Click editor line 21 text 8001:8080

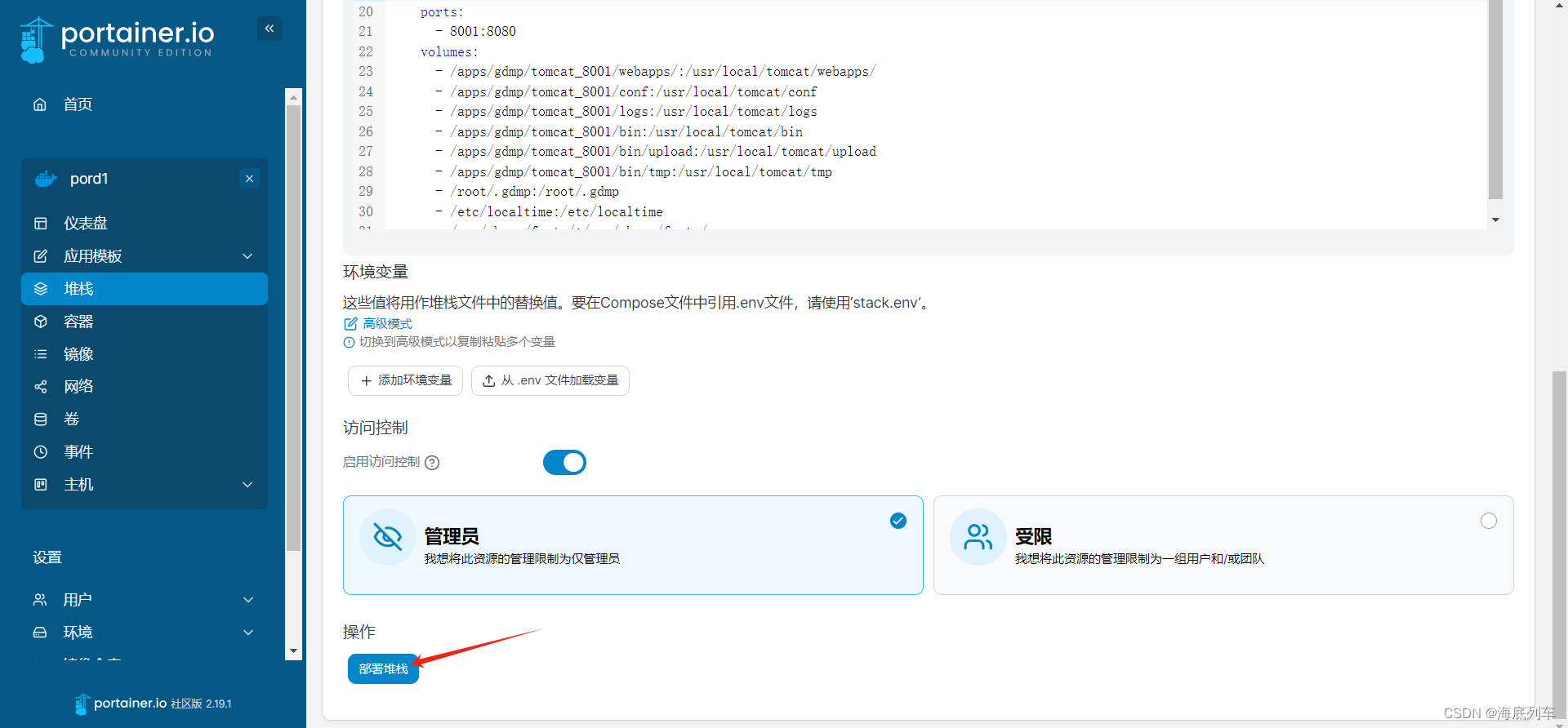coord(483,32)
